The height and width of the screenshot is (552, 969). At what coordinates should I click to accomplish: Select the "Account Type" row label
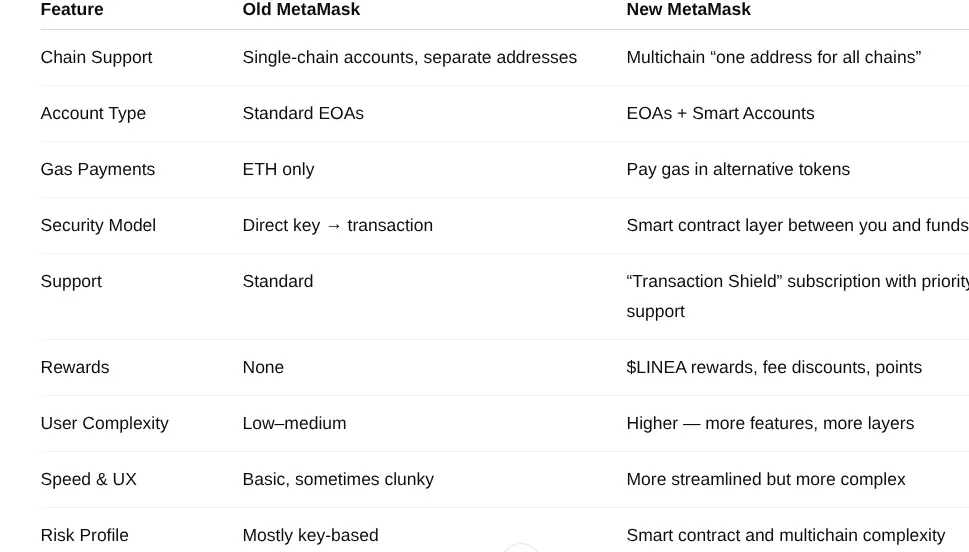[x=93, y=114]
